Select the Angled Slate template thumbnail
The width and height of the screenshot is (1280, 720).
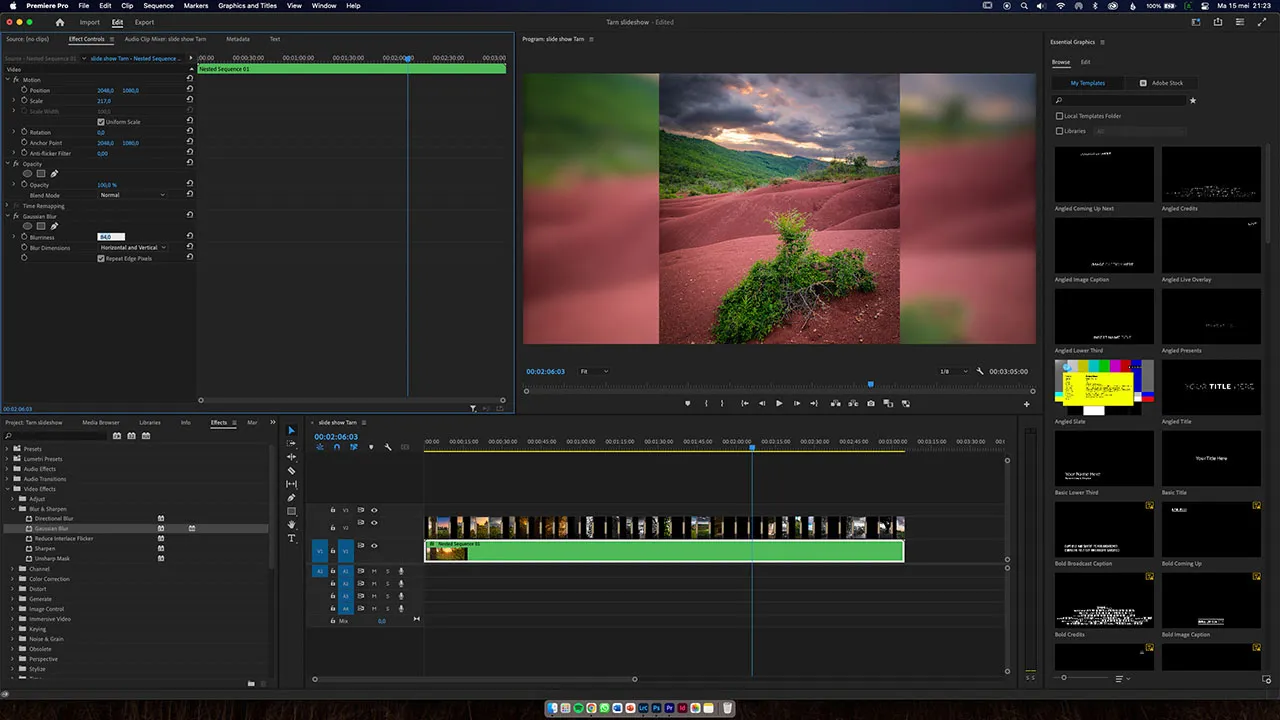coord(1103,387)
